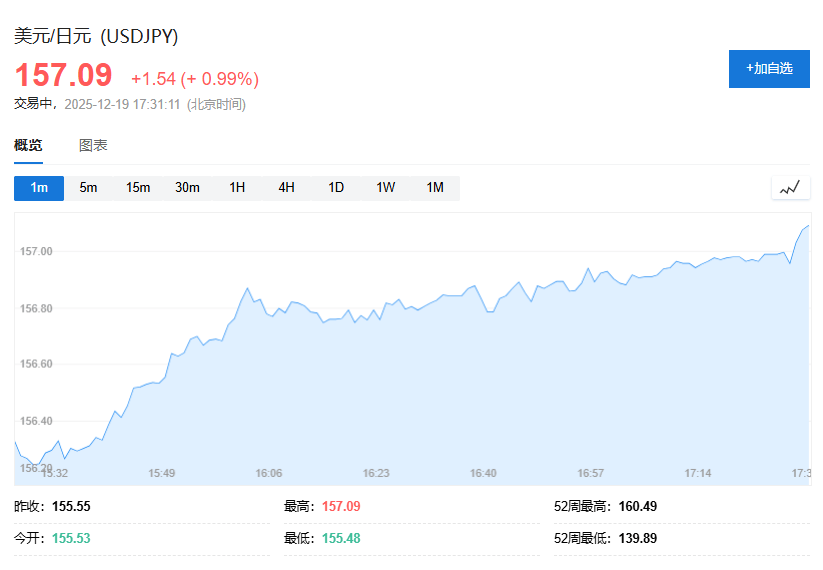Show the 1W weekly chart
823x570 pixels.
click(385, 188)
